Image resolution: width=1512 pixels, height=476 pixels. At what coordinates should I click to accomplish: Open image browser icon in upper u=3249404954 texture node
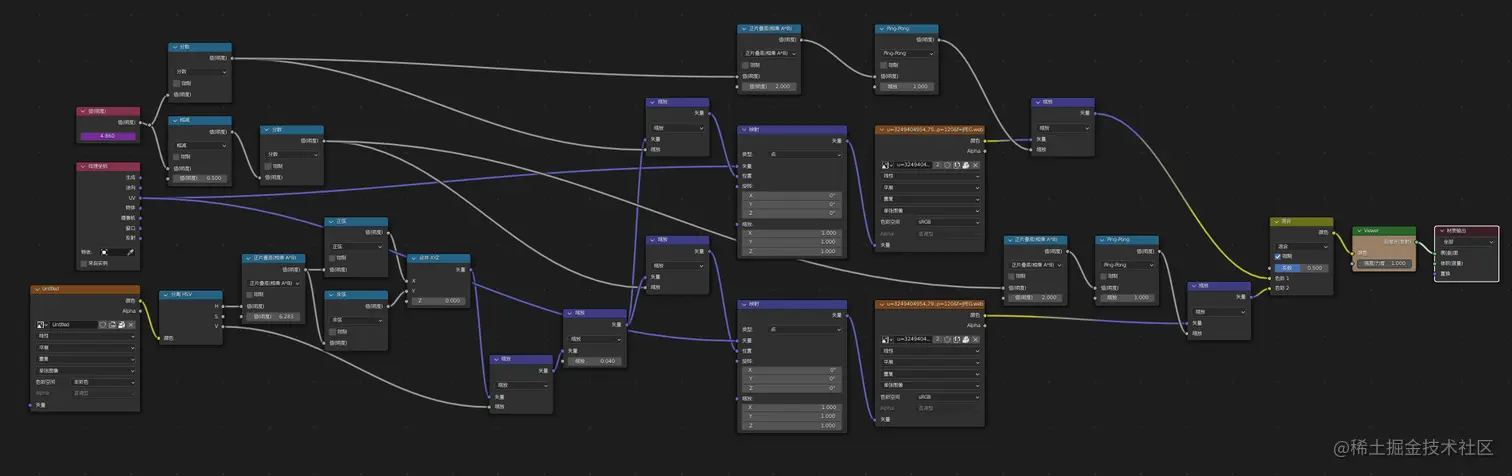886,165
